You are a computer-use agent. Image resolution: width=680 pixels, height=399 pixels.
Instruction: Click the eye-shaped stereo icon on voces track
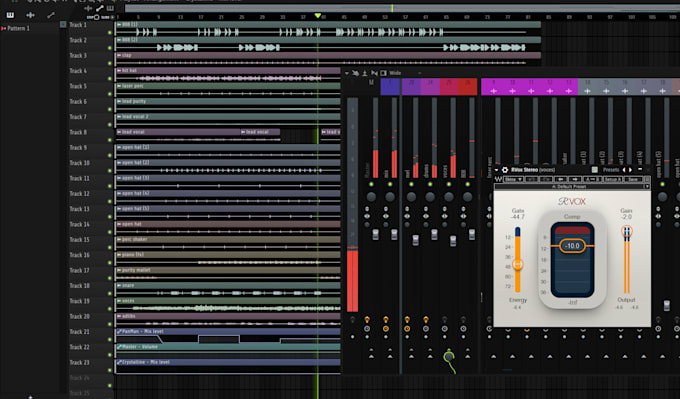click(445, 216)
